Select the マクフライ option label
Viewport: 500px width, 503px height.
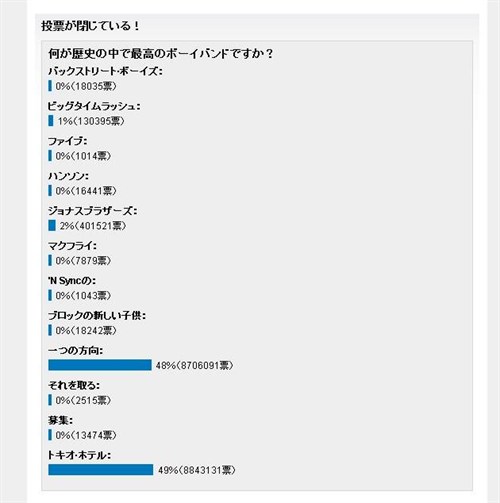72,246
